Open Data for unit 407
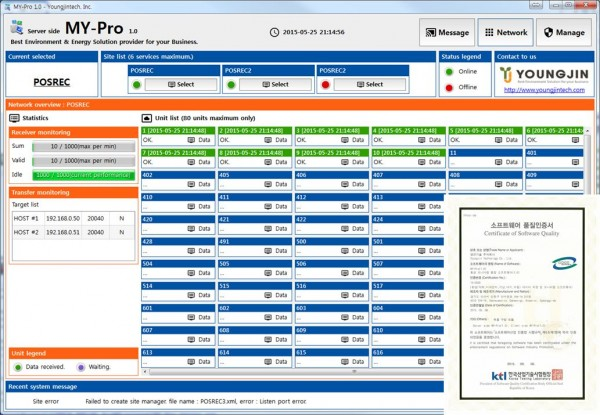This screenshot has height=415, width=600. pyautogui.click(x=429, y=184)
